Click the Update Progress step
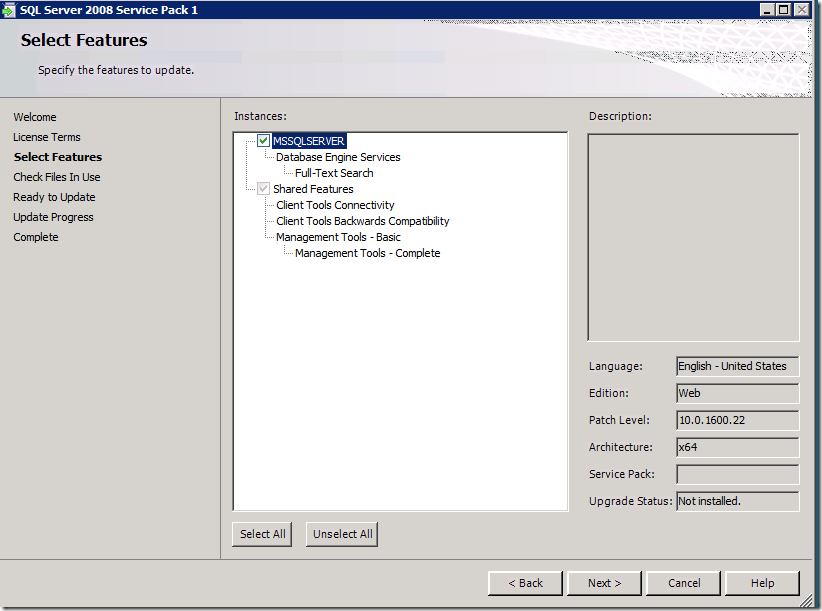Viewport: 822px width, 611px height. [x=53, y=217]
